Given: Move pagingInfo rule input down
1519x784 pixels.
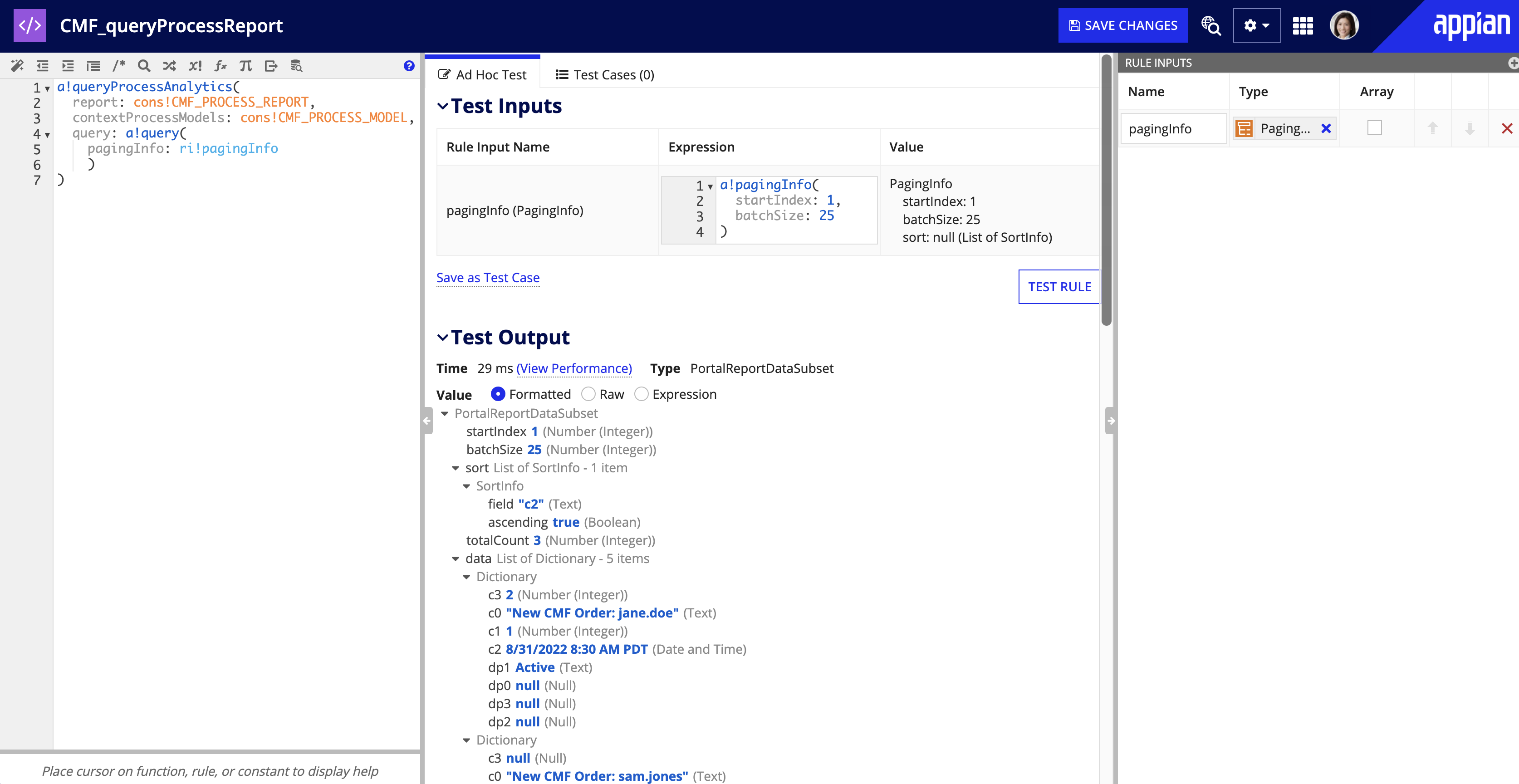Looking at the screenshot, I should (1470, 128).
